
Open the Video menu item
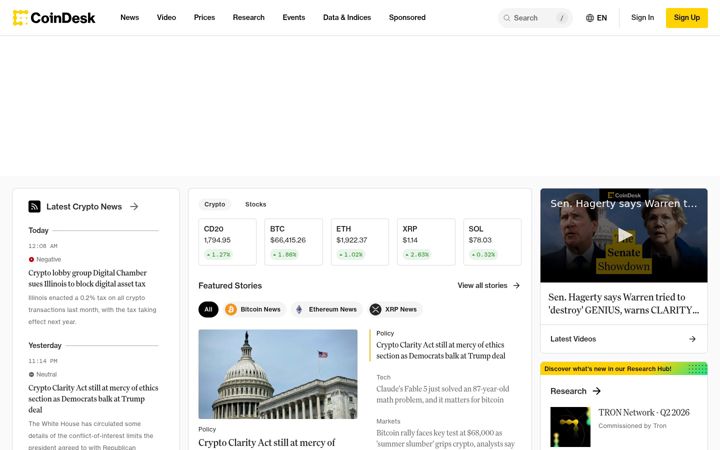click(x=166, y=17)
